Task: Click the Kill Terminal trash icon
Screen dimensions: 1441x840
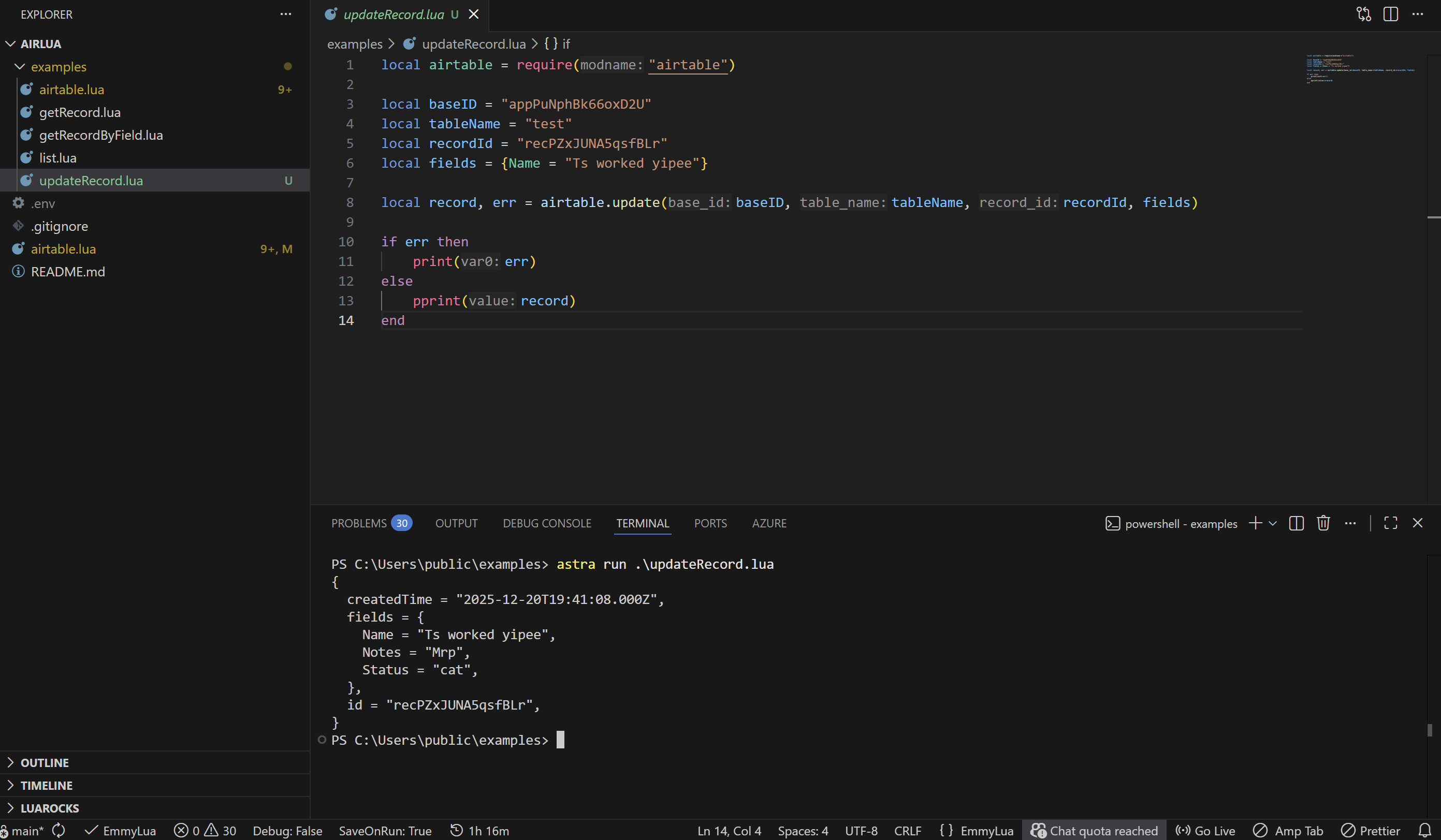Action: click(x=1322, y=523)
